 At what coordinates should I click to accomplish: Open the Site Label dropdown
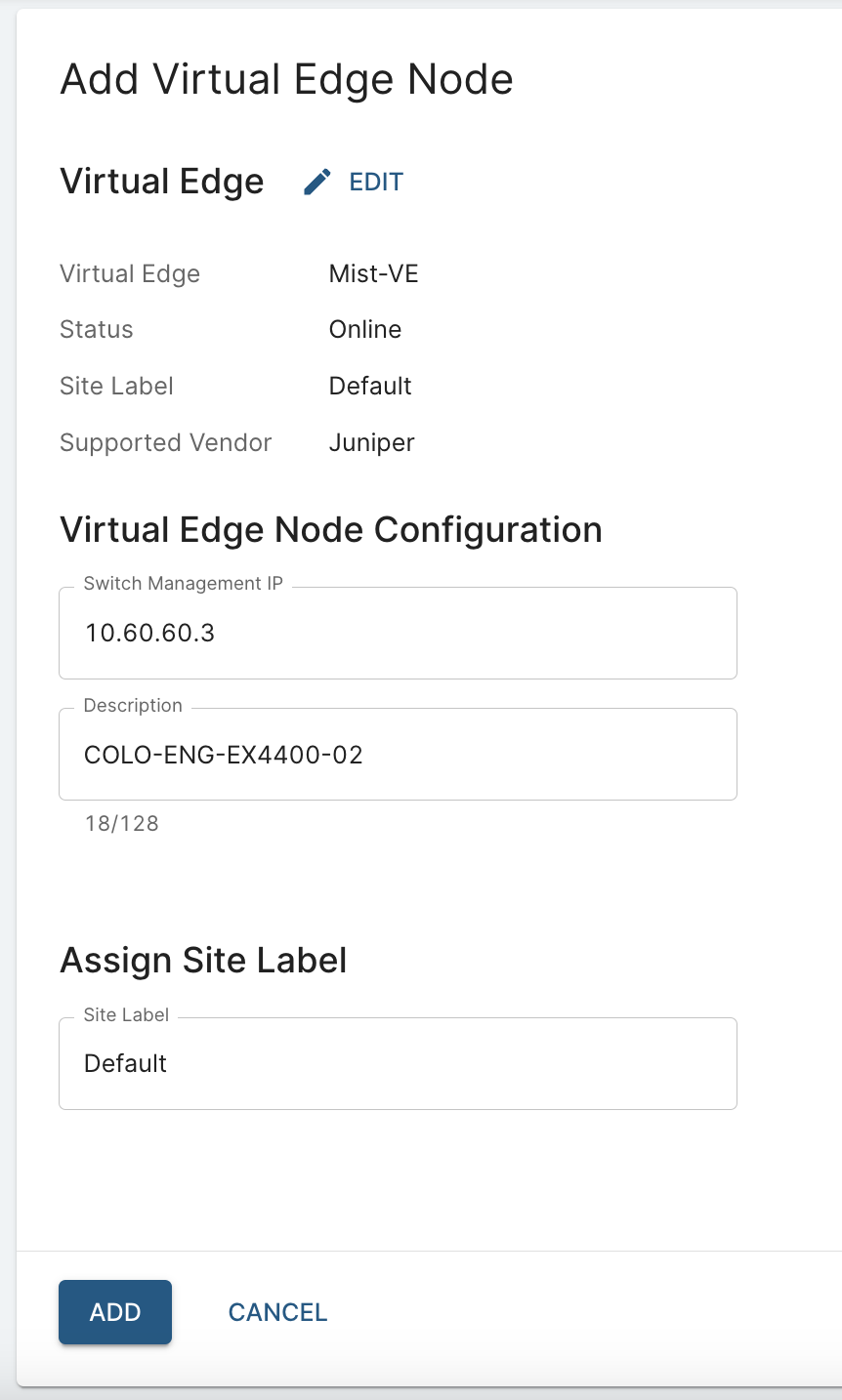pos(398,1063)
